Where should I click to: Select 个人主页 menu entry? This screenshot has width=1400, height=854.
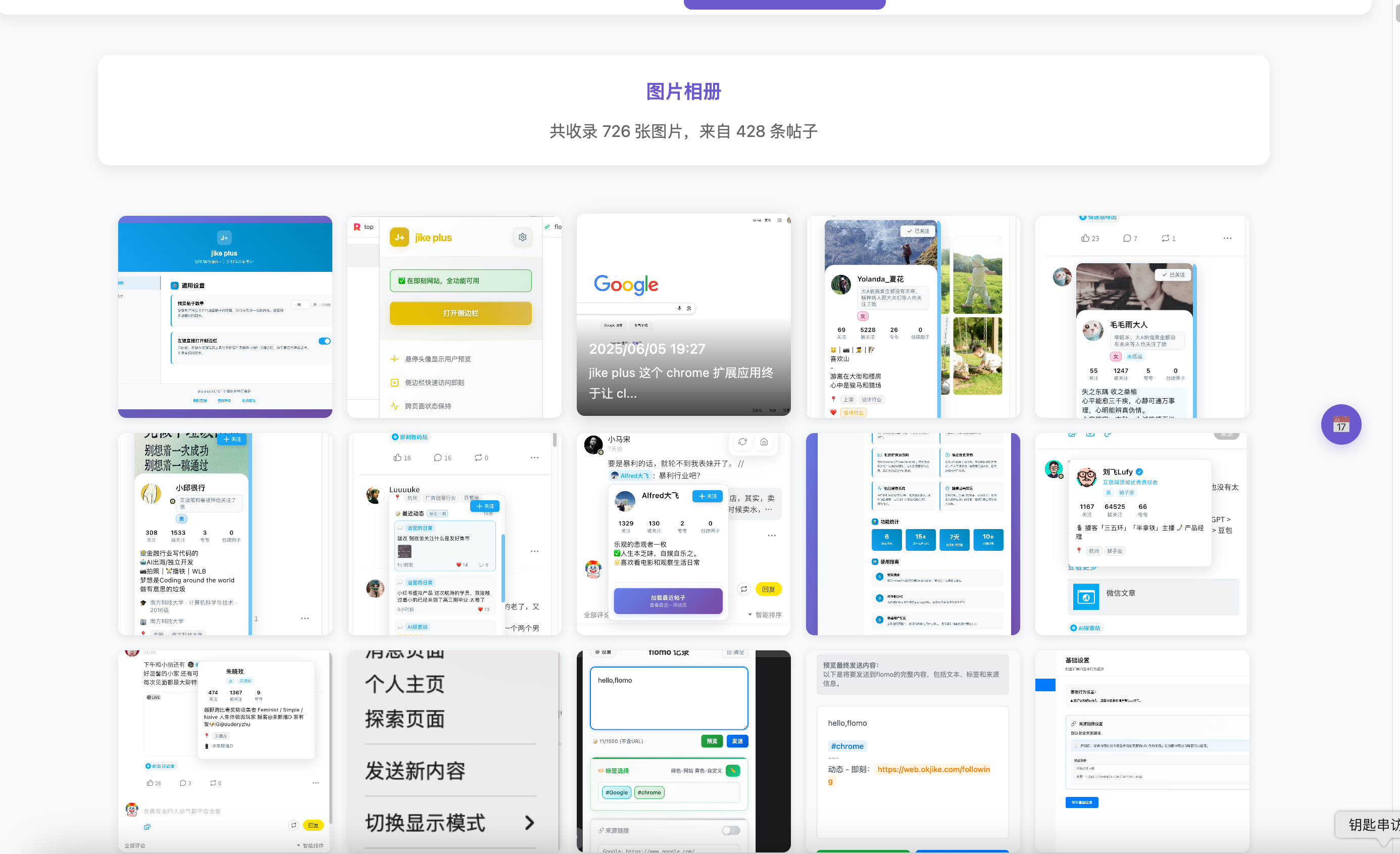(405, 684)
